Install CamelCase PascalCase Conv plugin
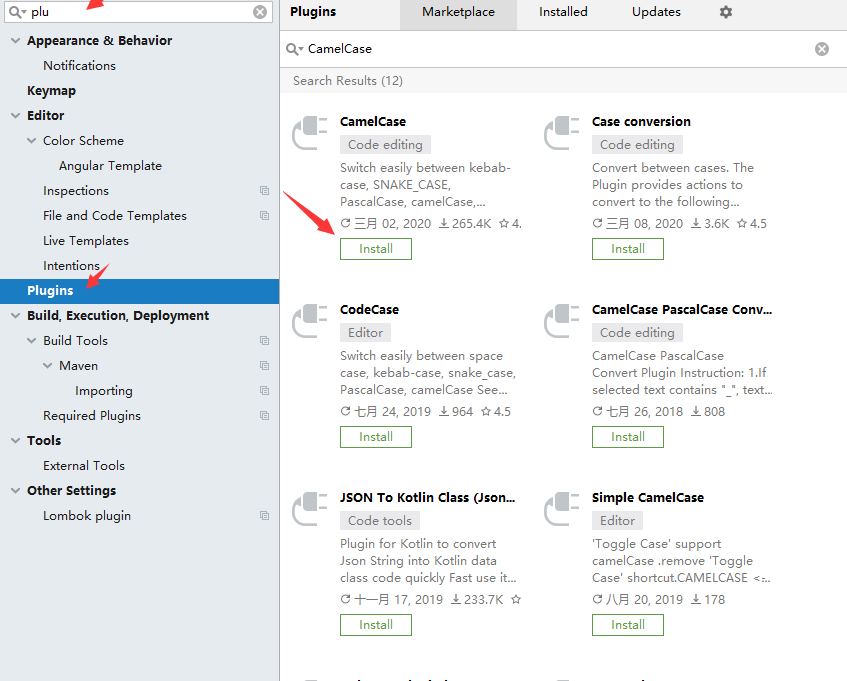The width and height of the screenshot is (847, 681). point(628,437)
